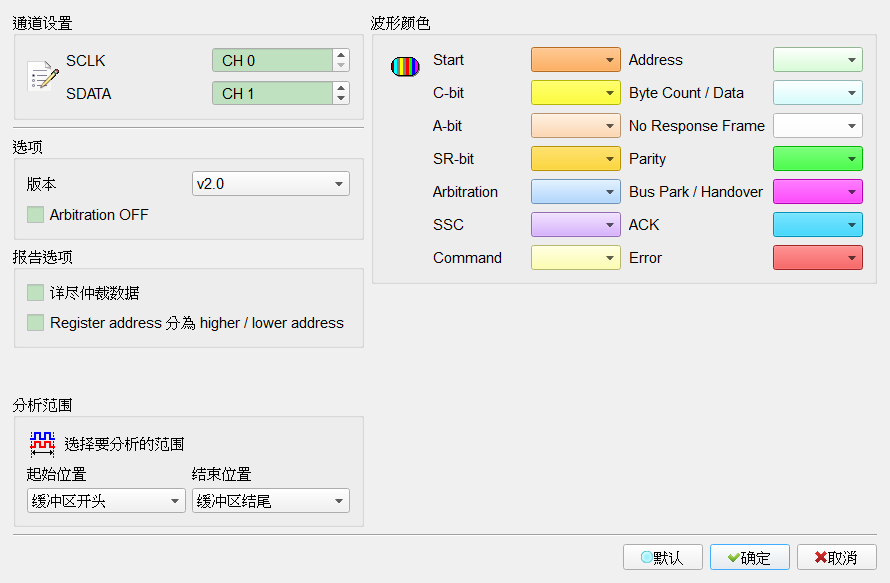Decrease the SCLK channel with down arrow
Screen dimensions: 890x583
(x=341, y=65)
